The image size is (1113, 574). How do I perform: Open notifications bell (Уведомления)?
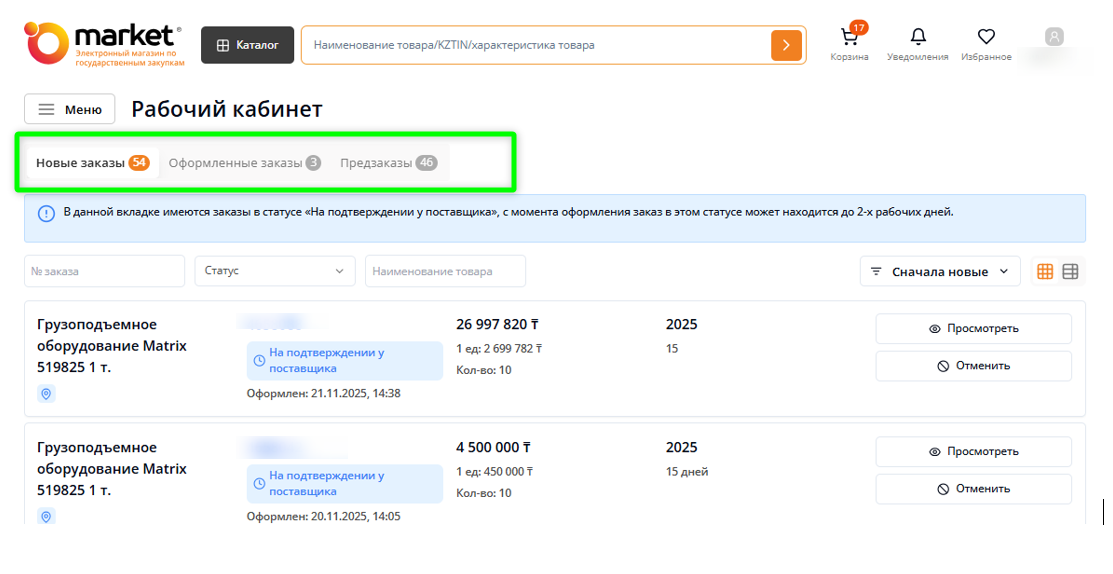(x=918, y=38)
